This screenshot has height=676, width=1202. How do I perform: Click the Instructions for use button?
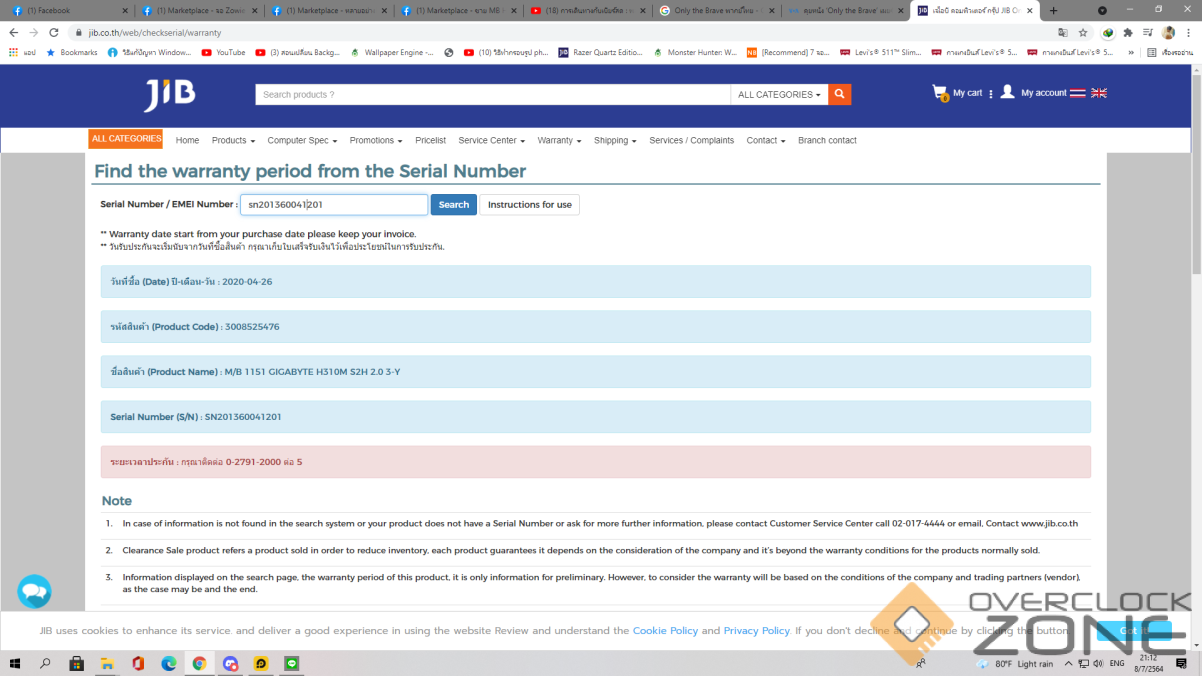click(x=529, y=205)
